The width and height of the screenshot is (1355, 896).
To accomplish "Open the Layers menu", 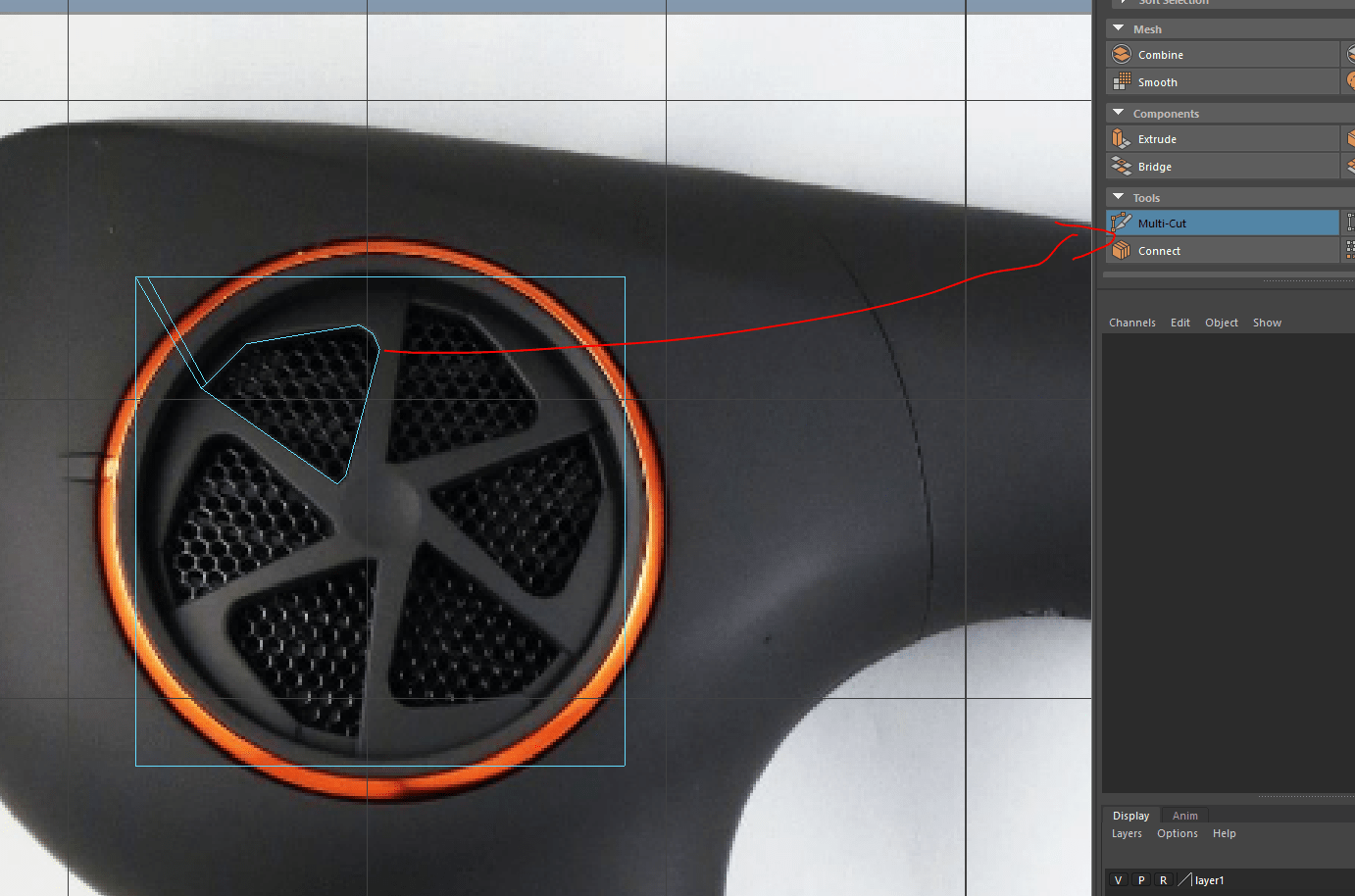I will click(x=1127, y=833).
